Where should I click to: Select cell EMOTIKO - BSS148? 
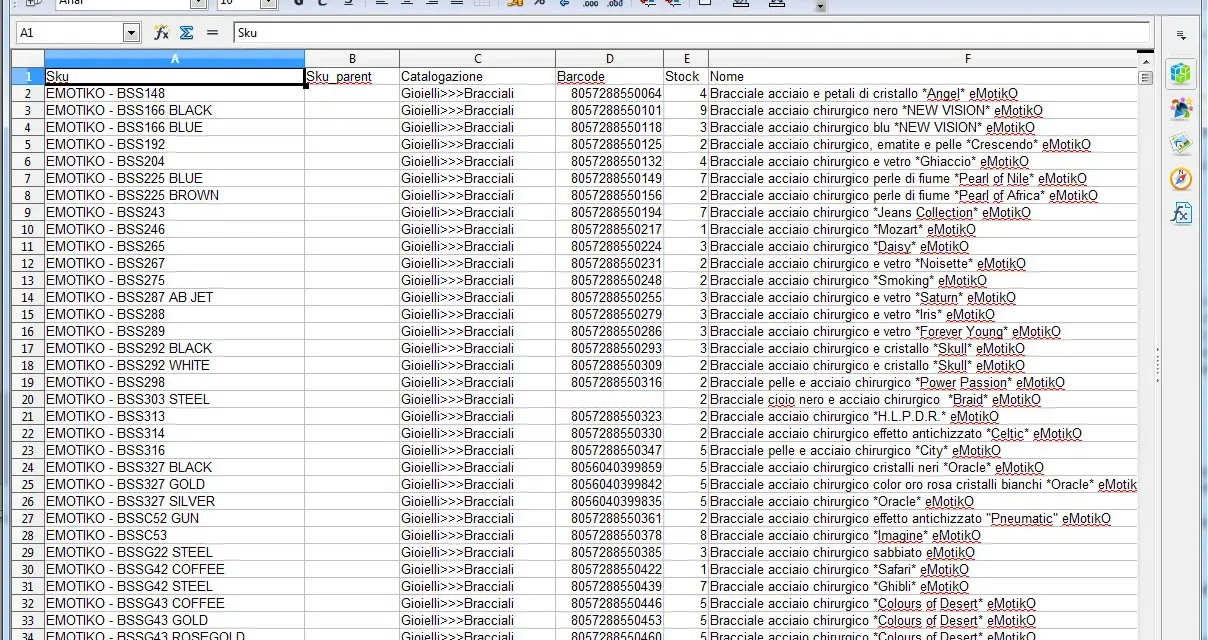point(175,93)
